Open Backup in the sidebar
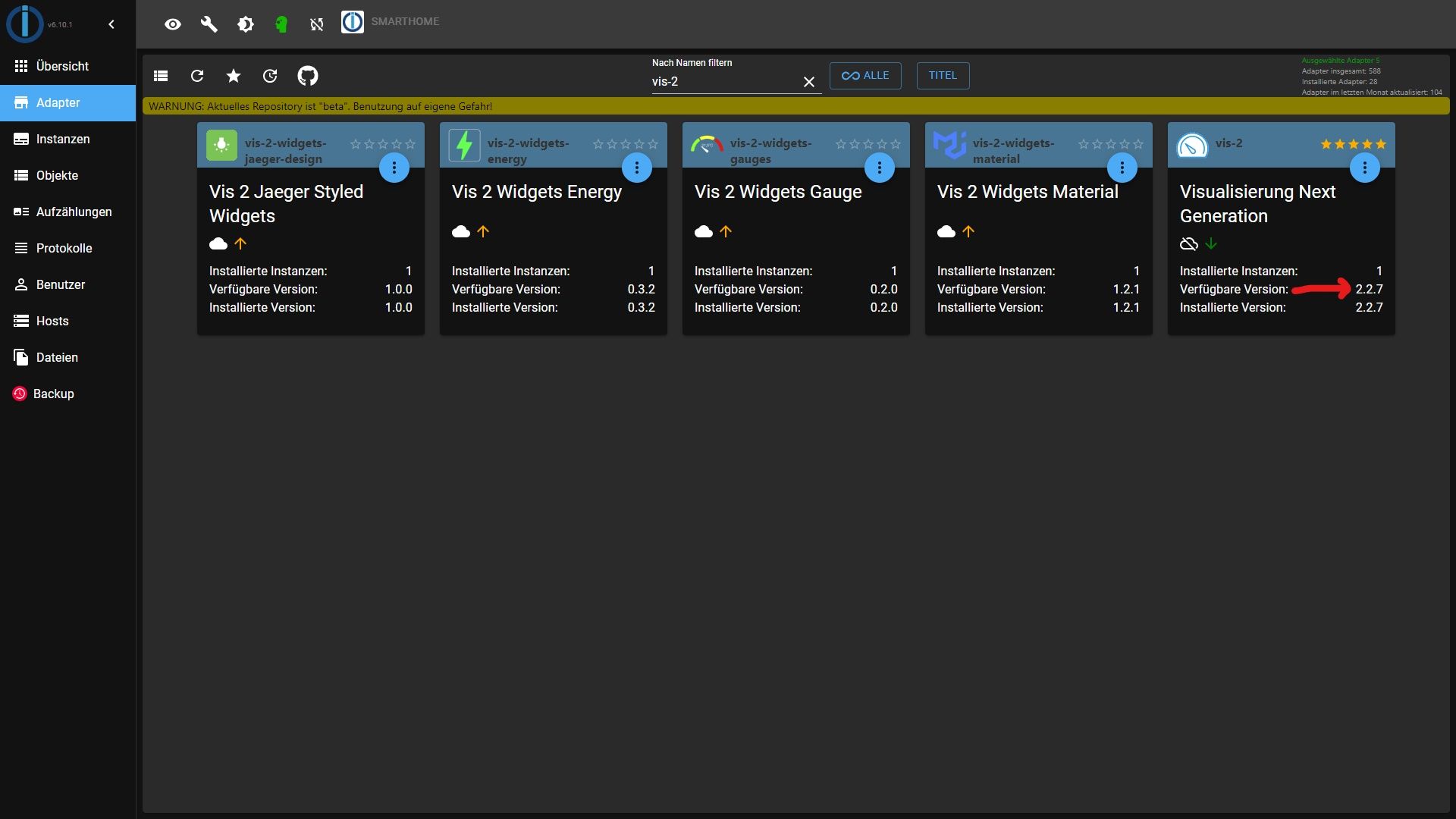The width and height of the screenshot is (1456, 819). (x=68, y=394)
